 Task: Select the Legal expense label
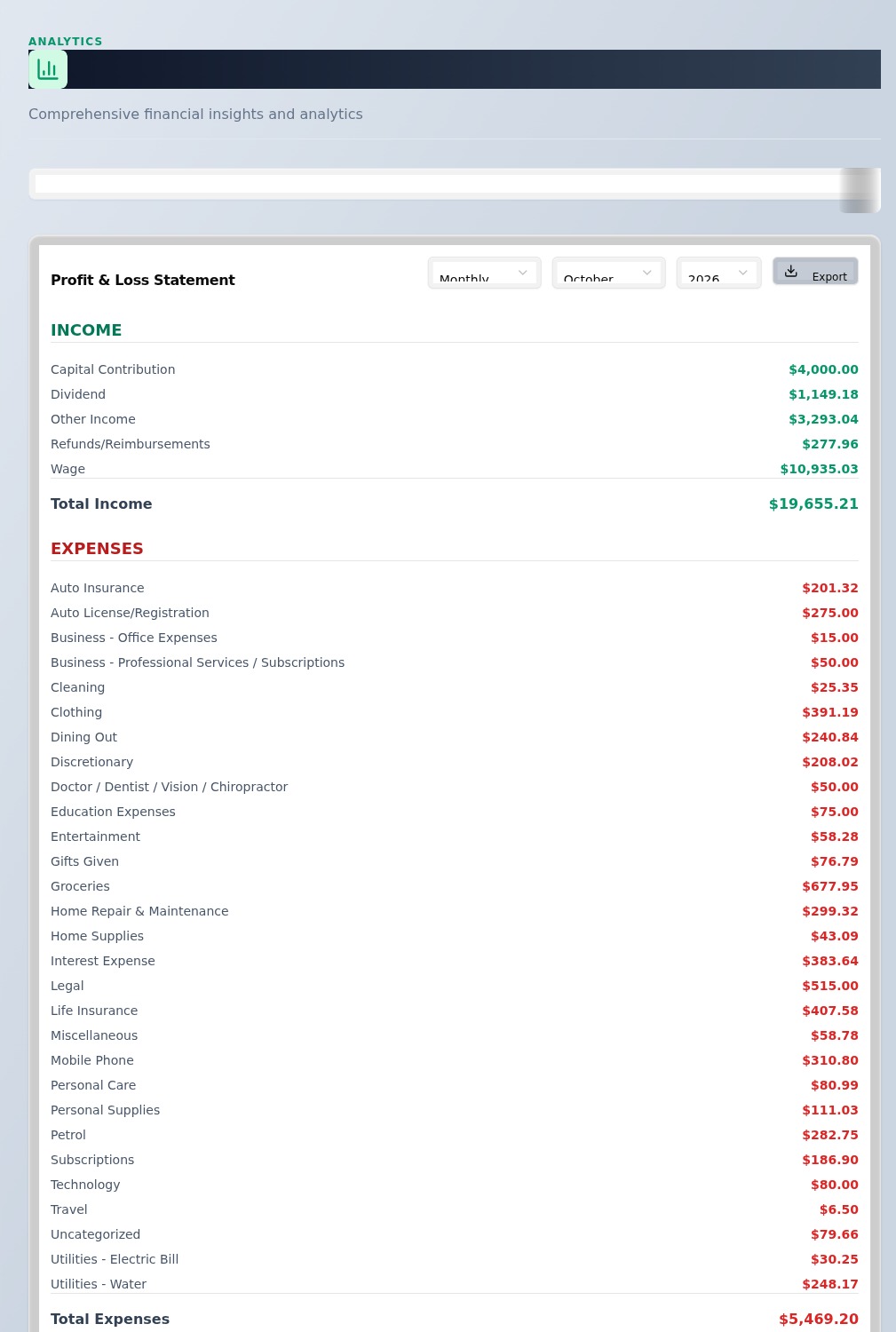(67, 986)
